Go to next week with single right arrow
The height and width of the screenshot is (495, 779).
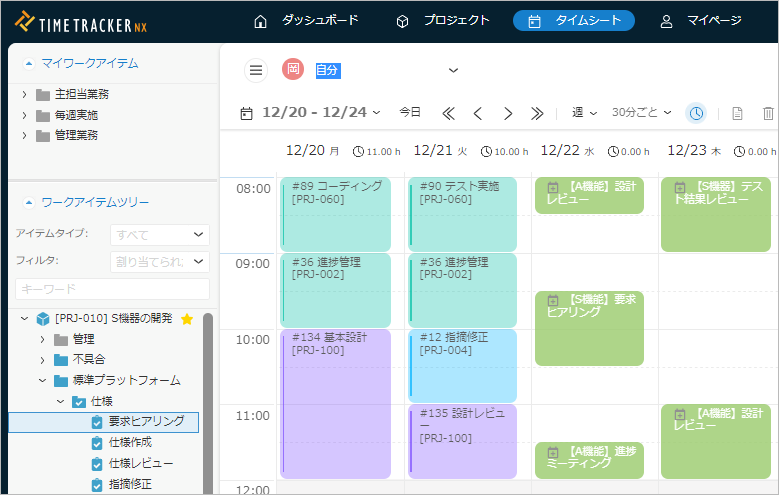pos(508,113)
